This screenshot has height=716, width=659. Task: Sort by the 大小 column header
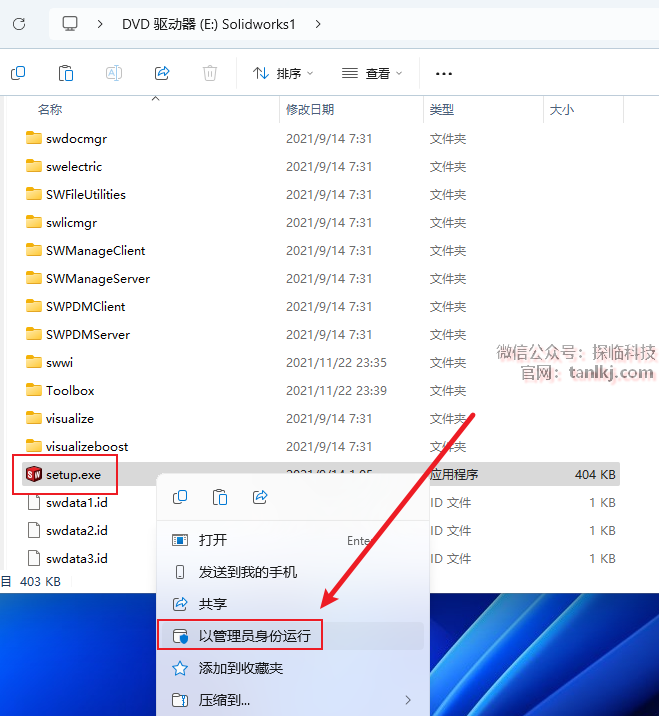click(x=562, y=110)
